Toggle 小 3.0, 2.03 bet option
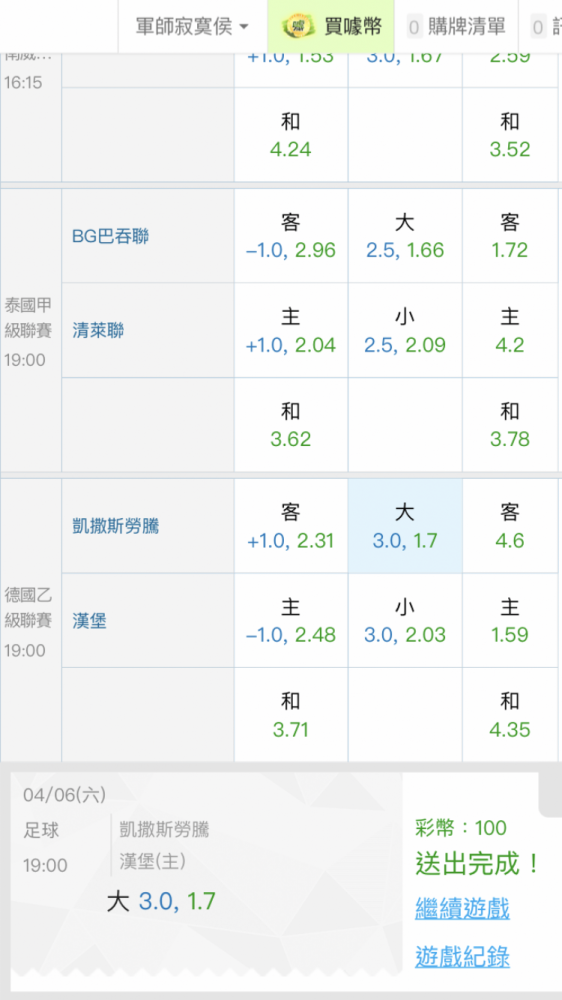This screenshot has height=1000, width=562. [x=405, y=621]
